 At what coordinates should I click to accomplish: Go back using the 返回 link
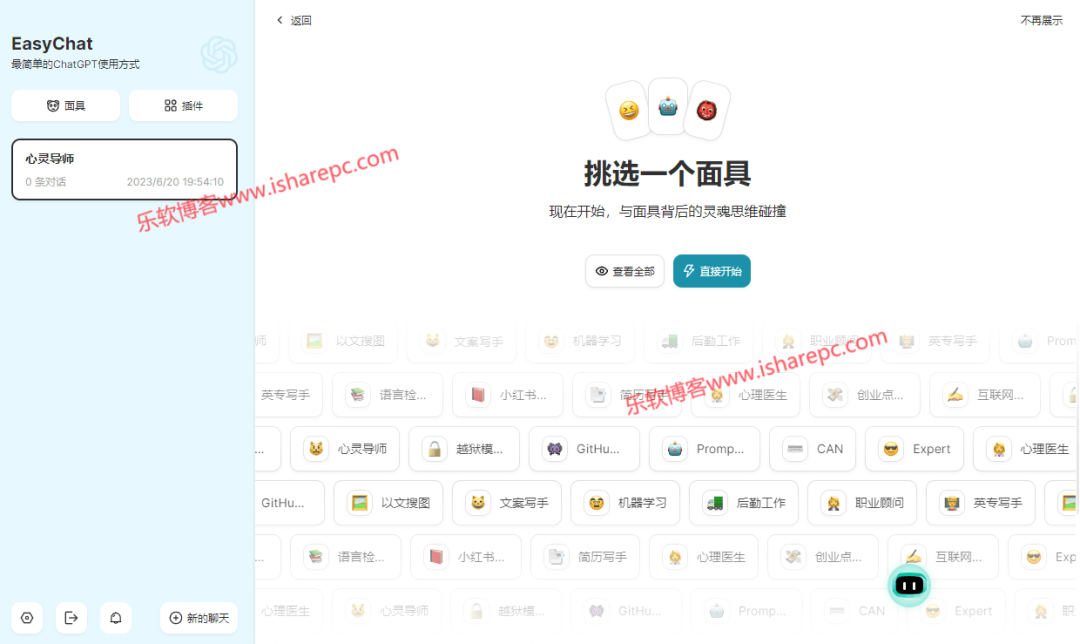(x=294, y=21)
